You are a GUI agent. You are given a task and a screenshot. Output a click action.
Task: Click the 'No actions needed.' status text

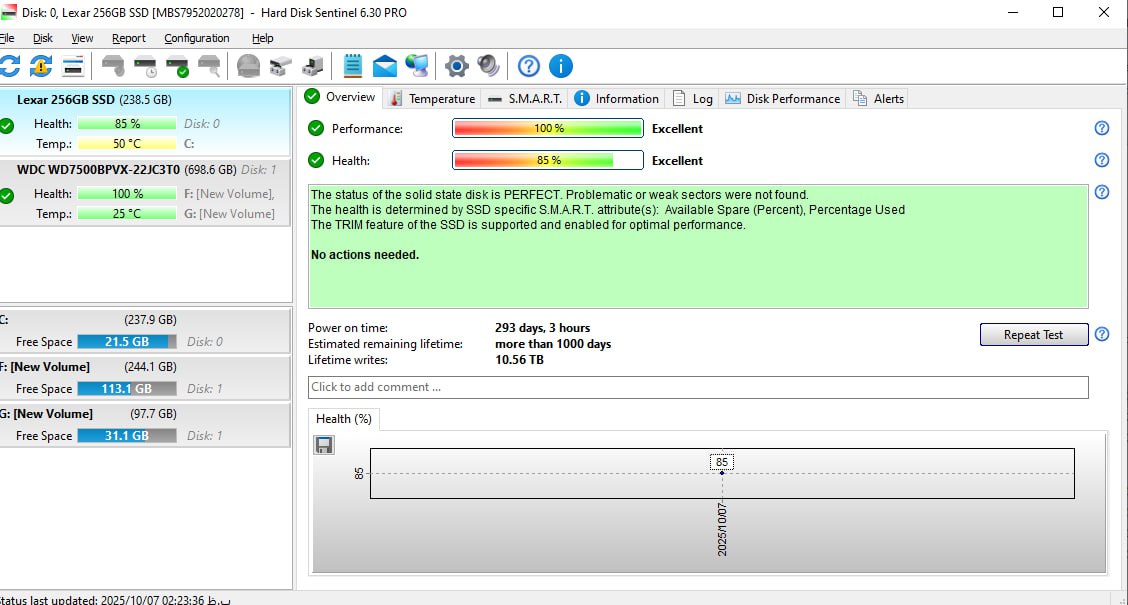point(365,255)
